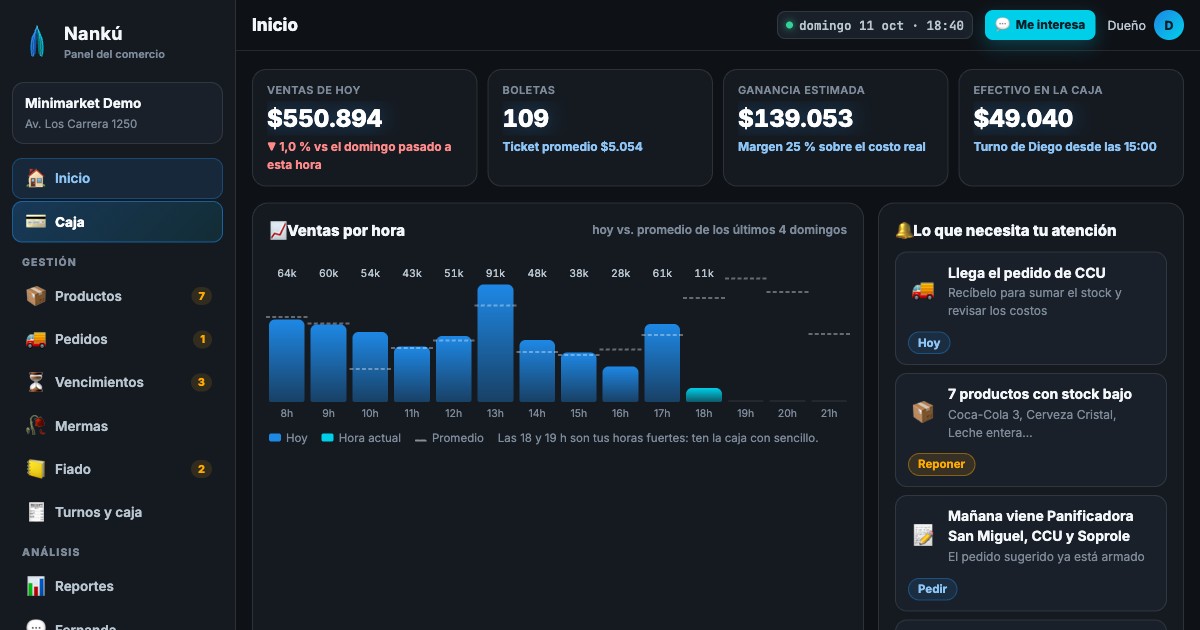Screen dimensions: 1200x630
Task: Open Mermas menu item
Action: click(x=117, y=426)
